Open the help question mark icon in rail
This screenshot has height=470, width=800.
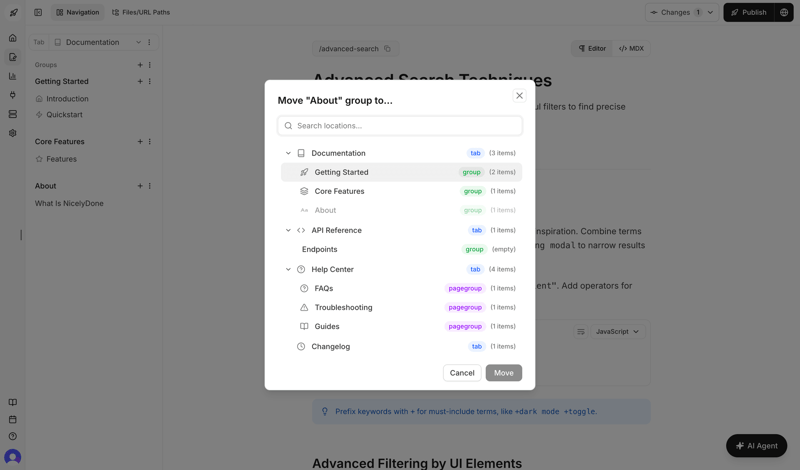pyautogui.click(x=13, y=436)
